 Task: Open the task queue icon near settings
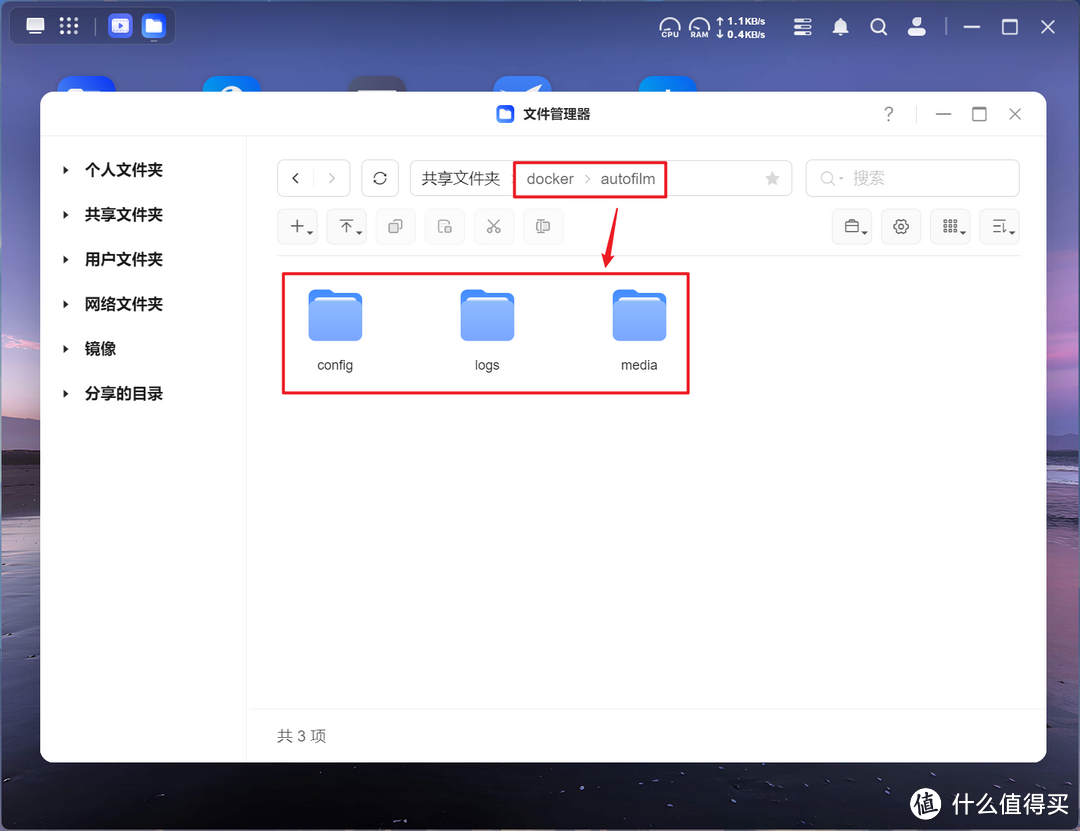pos(851,226)
